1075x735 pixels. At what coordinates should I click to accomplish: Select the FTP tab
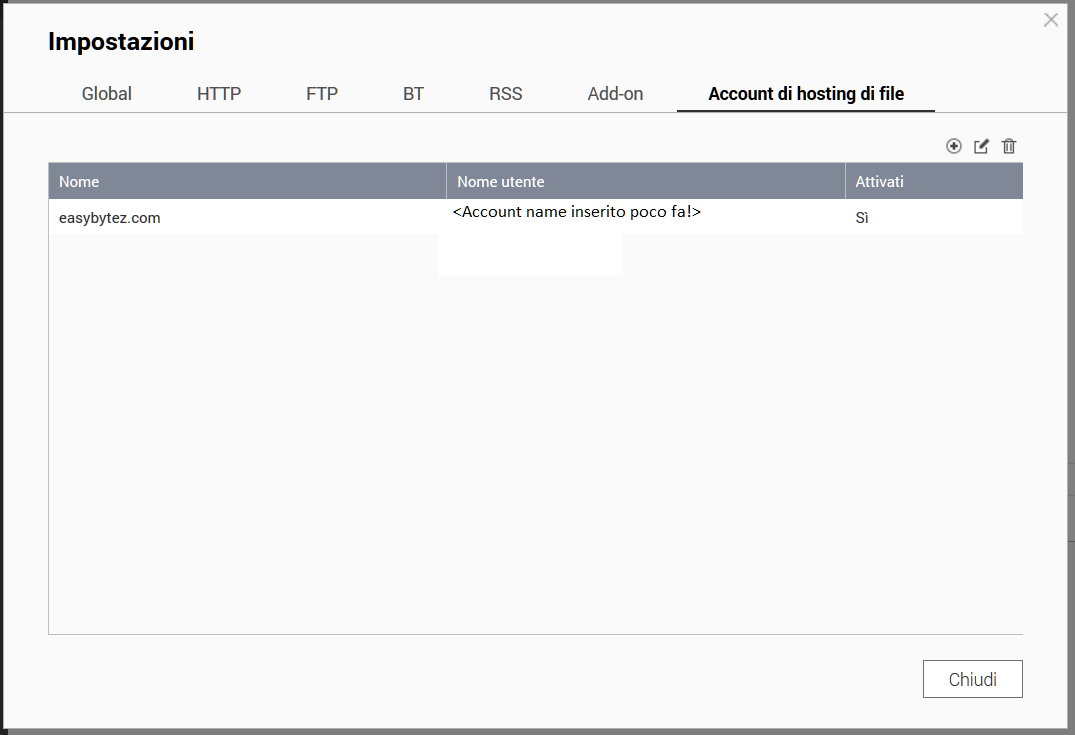click(x=322, y=94)
